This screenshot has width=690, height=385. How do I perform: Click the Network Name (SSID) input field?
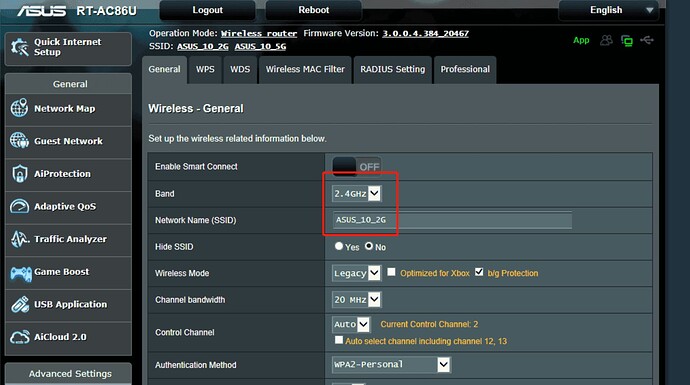coord(452,220)
